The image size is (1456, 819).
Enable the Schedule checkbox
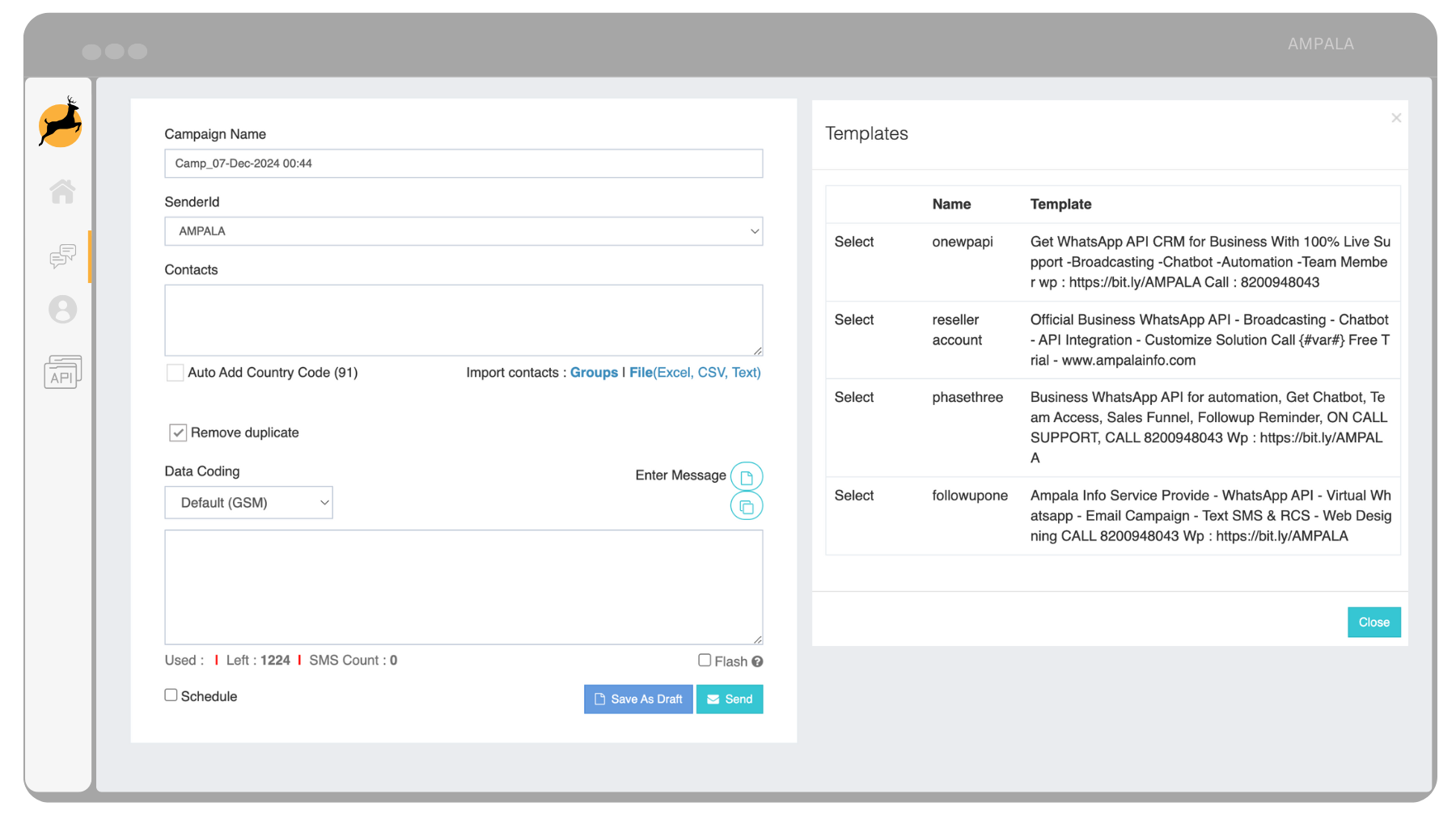pos(171,695)
